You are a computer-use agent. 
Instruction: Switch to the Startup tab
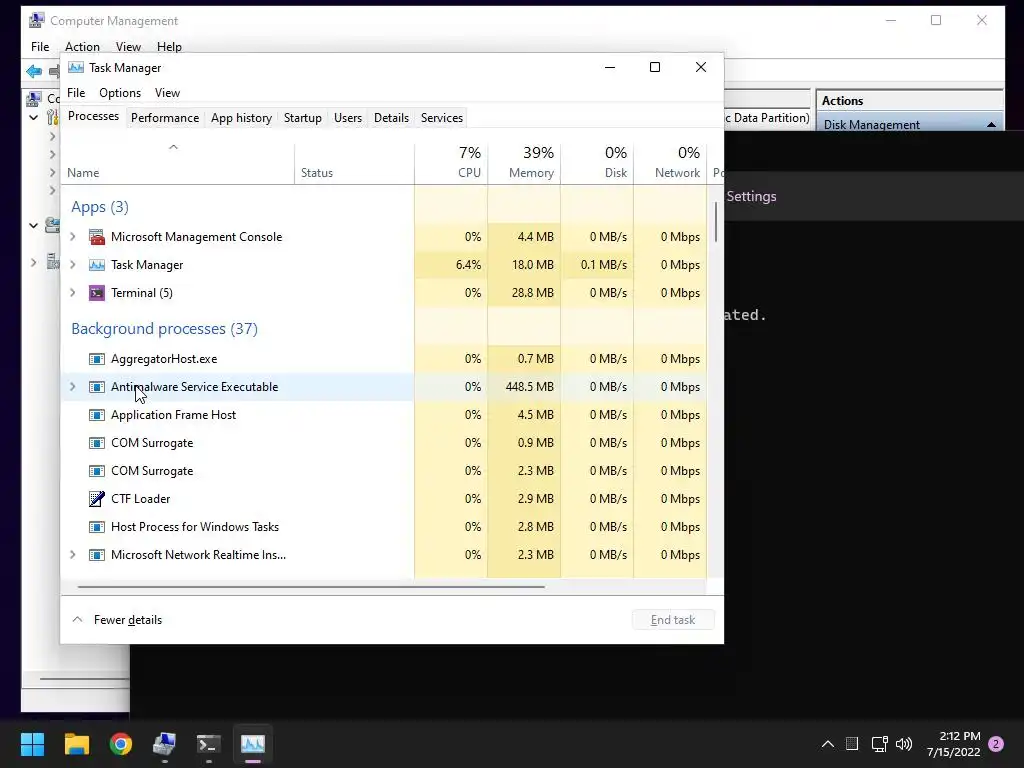[x=302, y=118]
